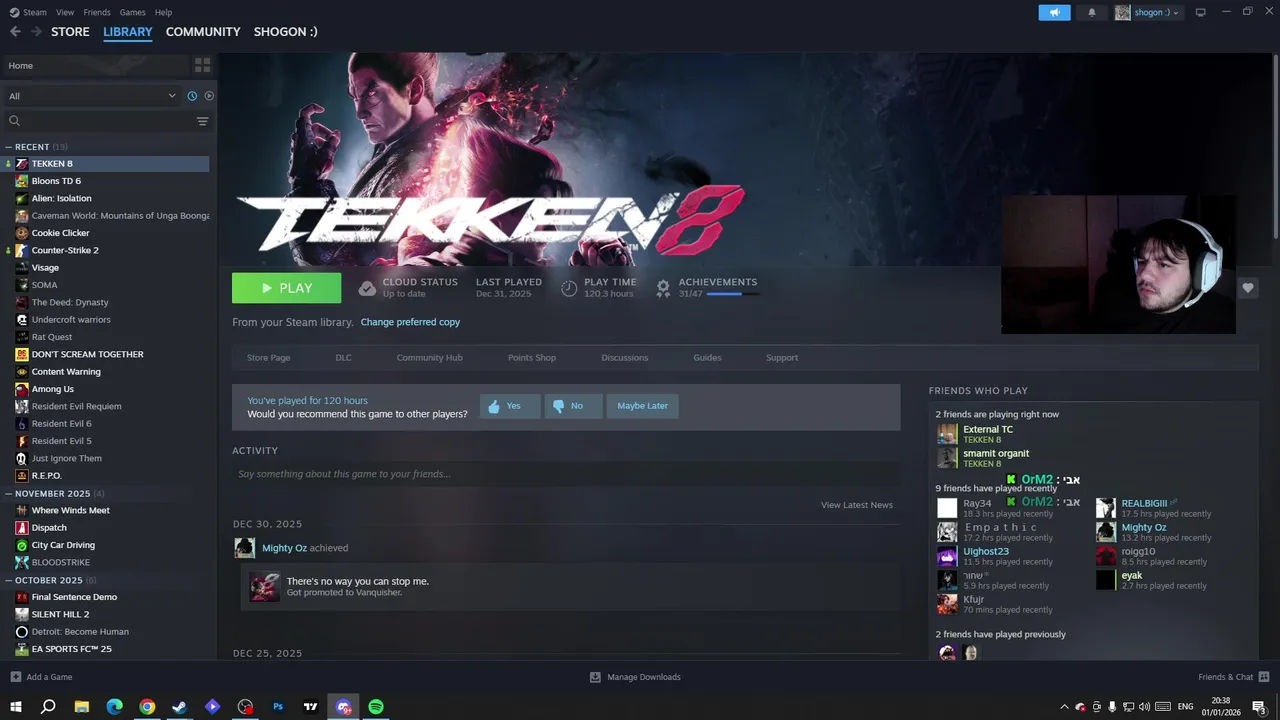Open the Discussions tab
This screenshot has width=1280, height=720.
pyautogui.click(x=624, y=358)
